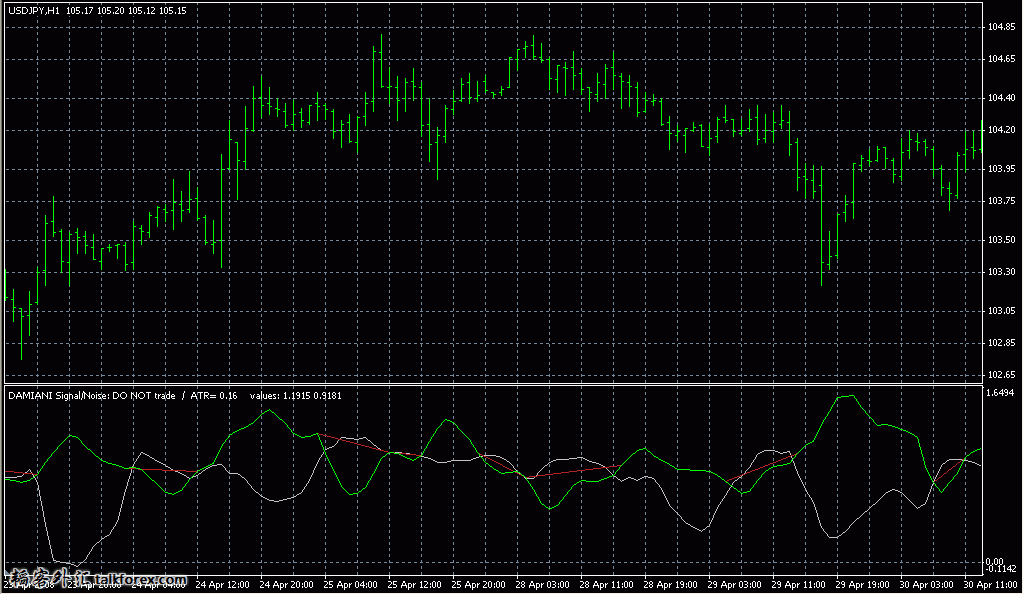This screenshot has width=1024, height=594.
Task: Click the highest green indicator peak near 29 Apr 19:00
Action: [847, 396]
